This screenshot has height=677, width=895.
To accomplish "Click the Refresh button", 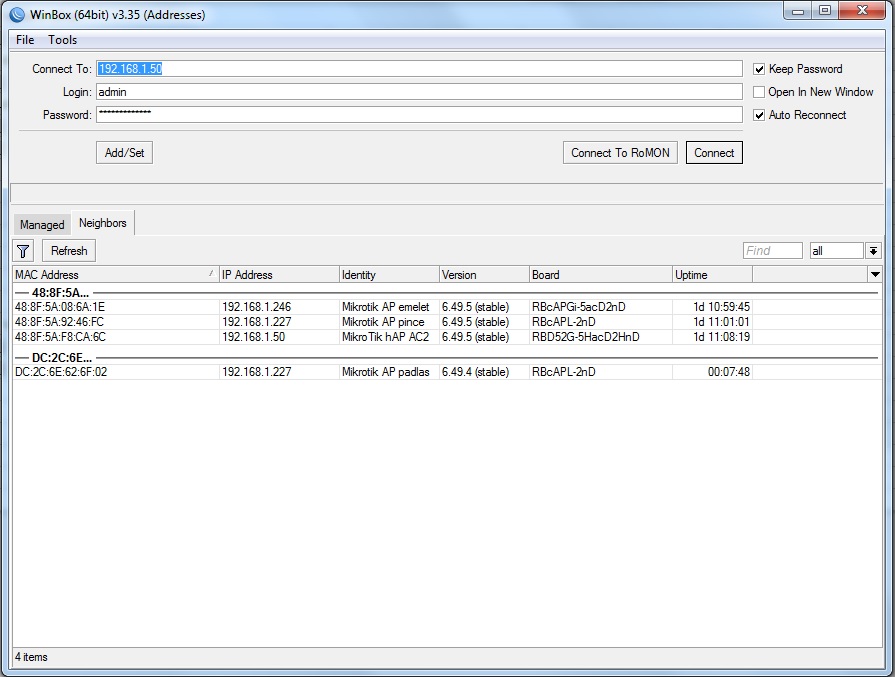I will (69, 251).
